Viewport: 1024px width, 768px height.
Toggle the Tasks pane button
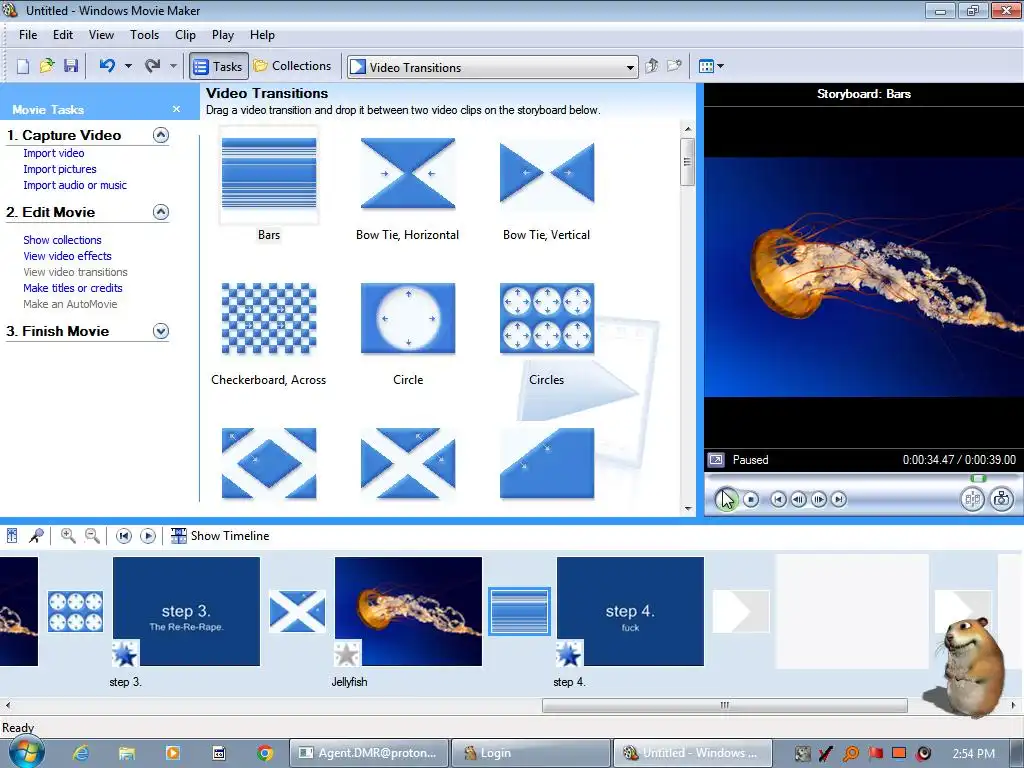tap(219, 66)
